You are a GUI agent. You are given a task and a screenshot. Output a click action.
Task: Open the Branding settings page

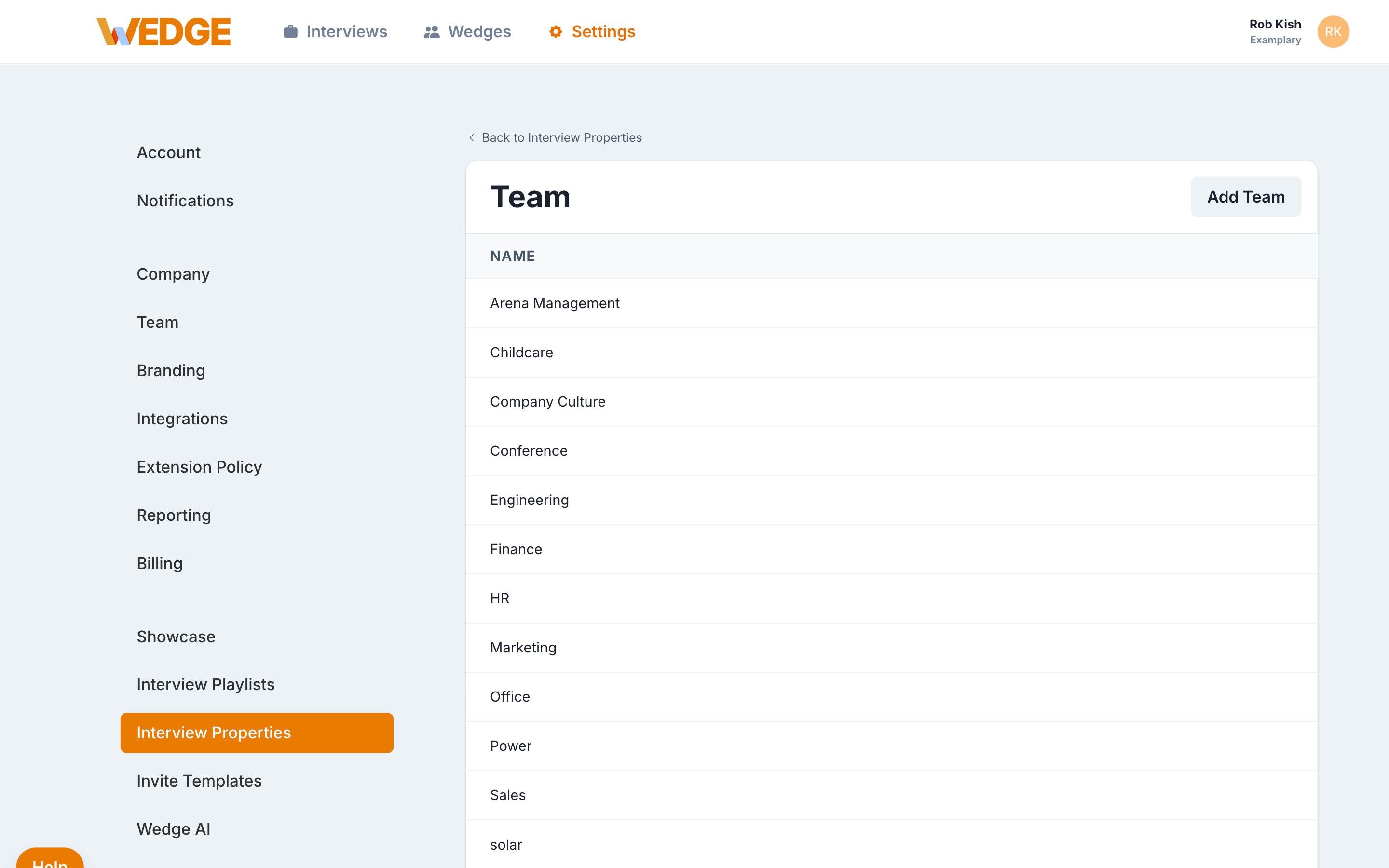[170, 370]
